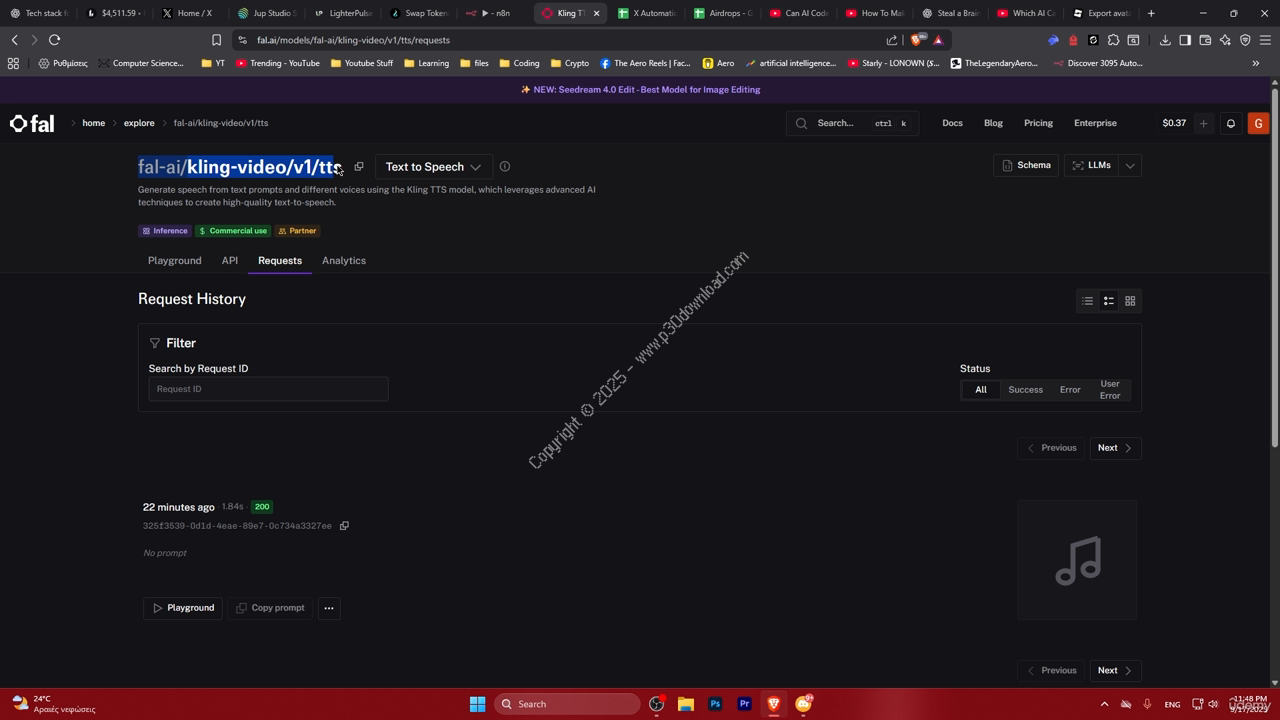Navigate to home breadcrumb

coord(93,123)
